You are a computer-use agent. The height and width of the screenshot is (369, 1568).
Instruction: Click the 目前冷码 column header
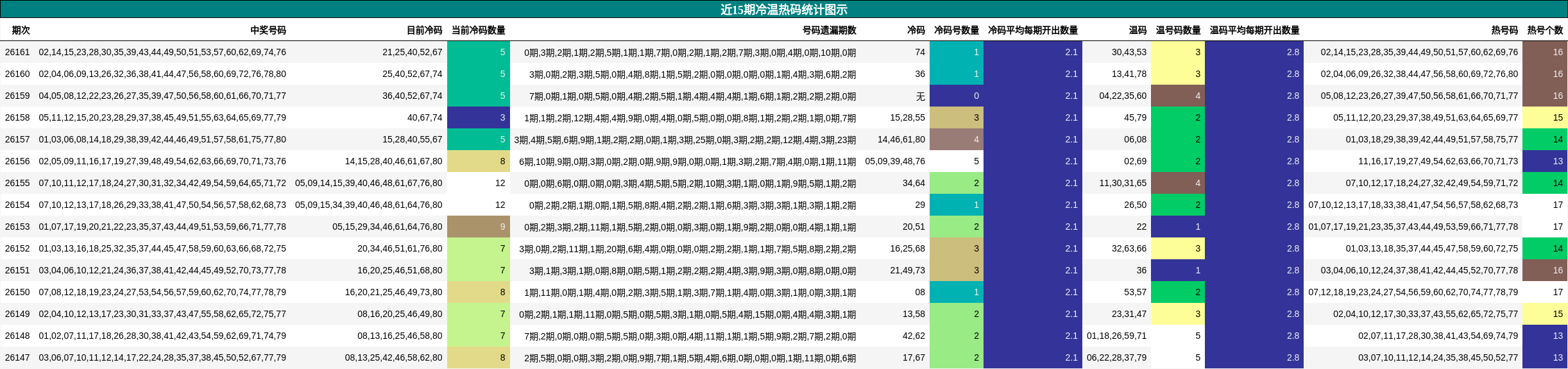point(424,30)
